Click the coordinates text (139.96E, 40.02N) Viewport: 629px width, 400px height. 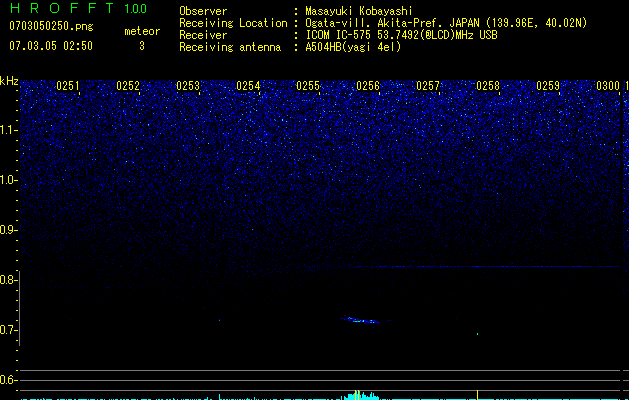[x=536, y=23]
